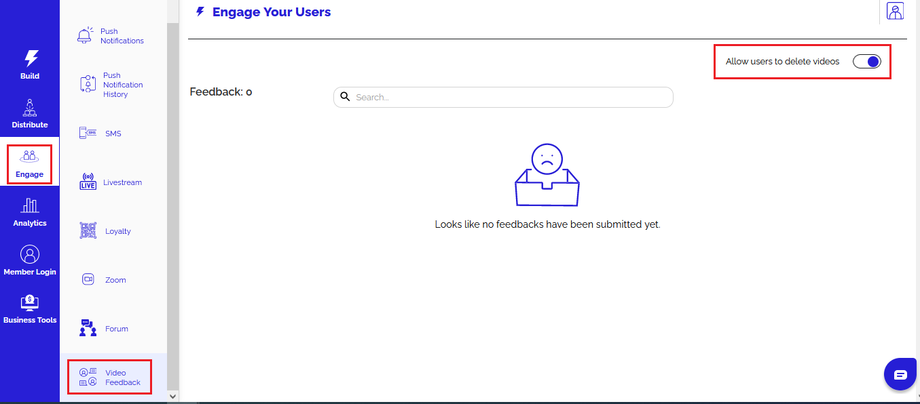Go to Member Login label in sidebar
The height and width of the screenshot is (404, 920).
[x=30, y=272]
